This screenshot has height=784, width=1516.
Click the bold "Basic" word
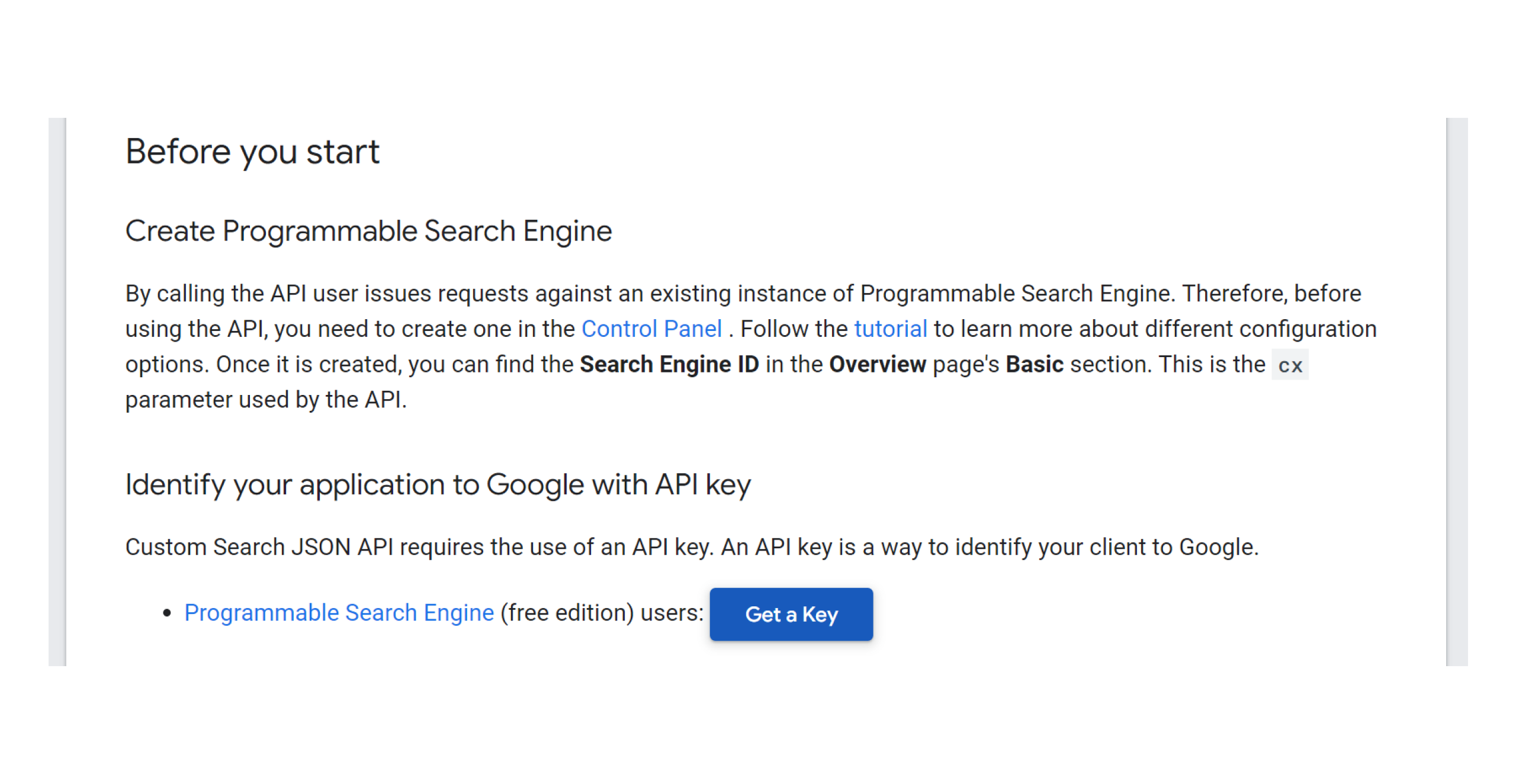pos(1035,364)
